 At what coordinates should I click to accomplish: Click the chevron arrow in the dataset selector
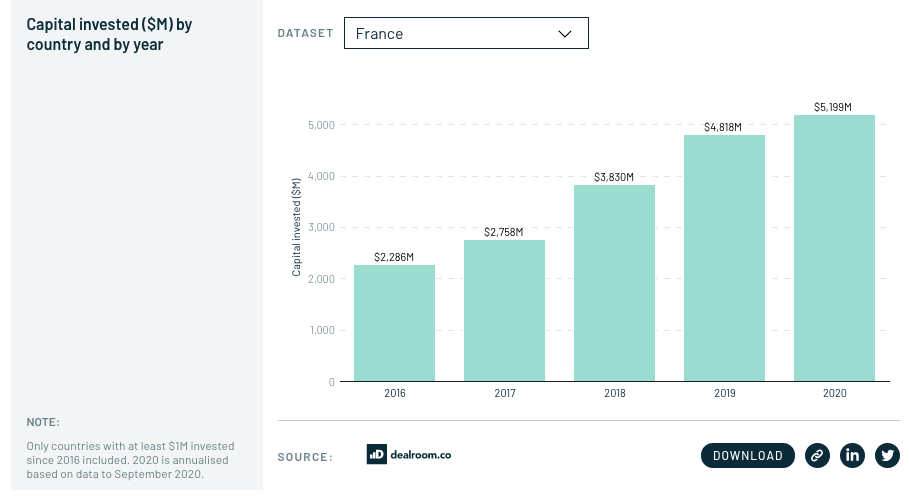(x=564, y=33)
